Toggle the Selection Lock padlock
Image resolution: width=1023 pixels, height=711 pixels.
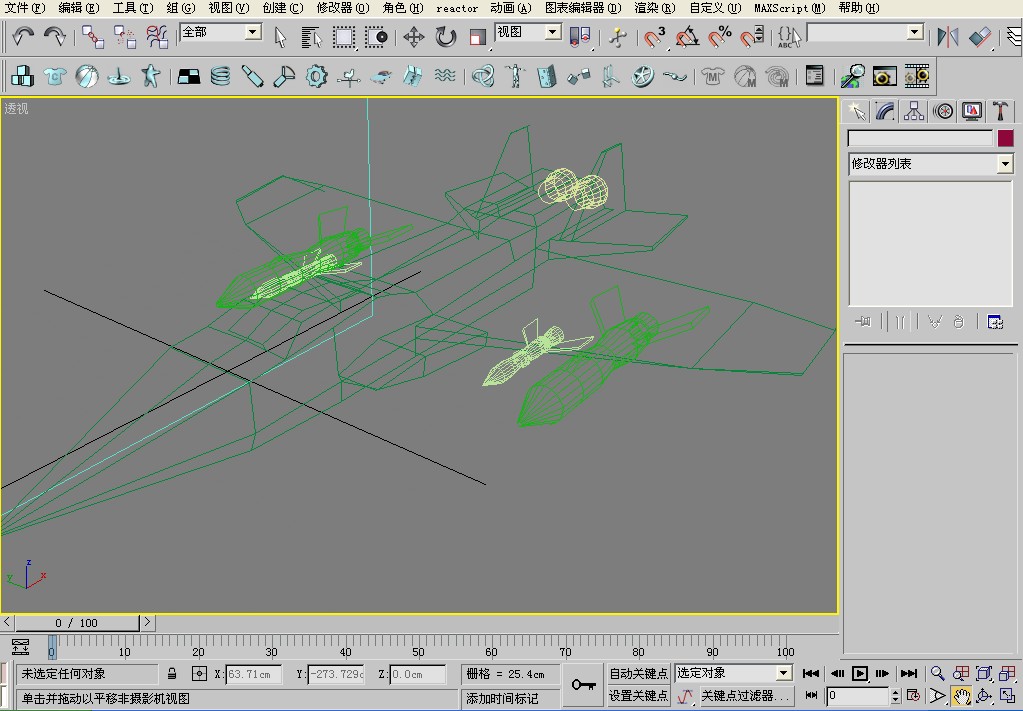(172, 674)
